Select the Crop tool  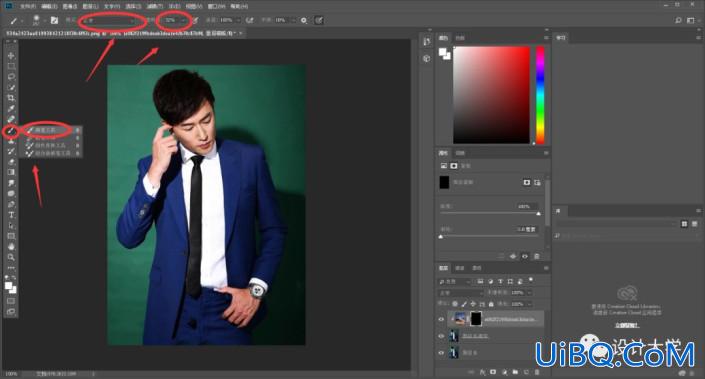click(11, 98)
